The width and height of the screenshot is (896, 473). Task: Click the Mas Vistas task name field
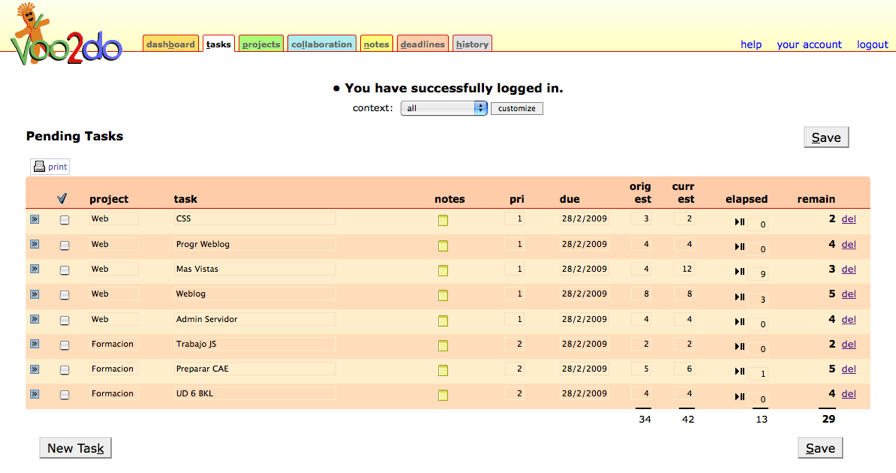[x=253, y=269]
